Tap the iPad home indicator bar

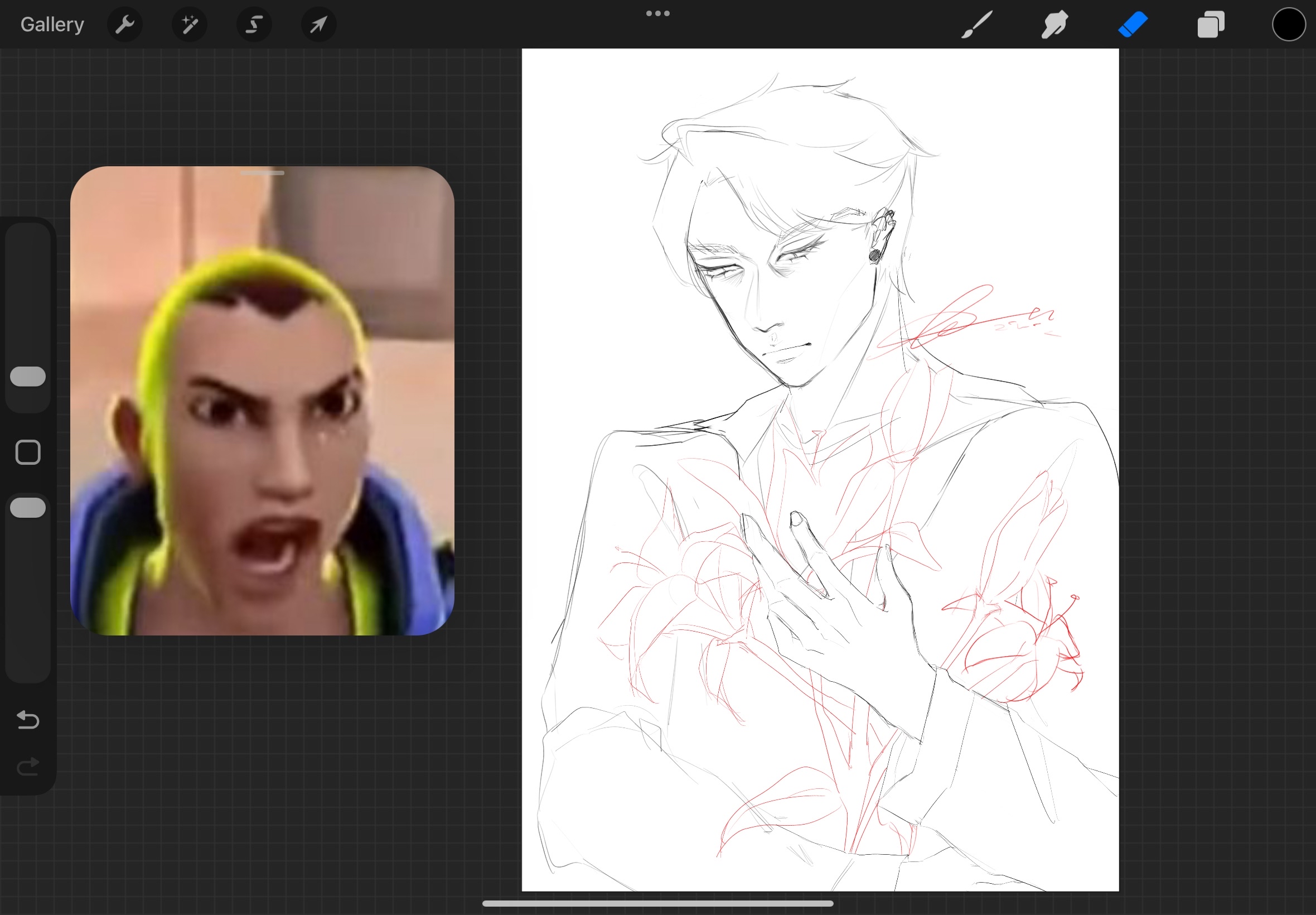[x=657, y=903]
